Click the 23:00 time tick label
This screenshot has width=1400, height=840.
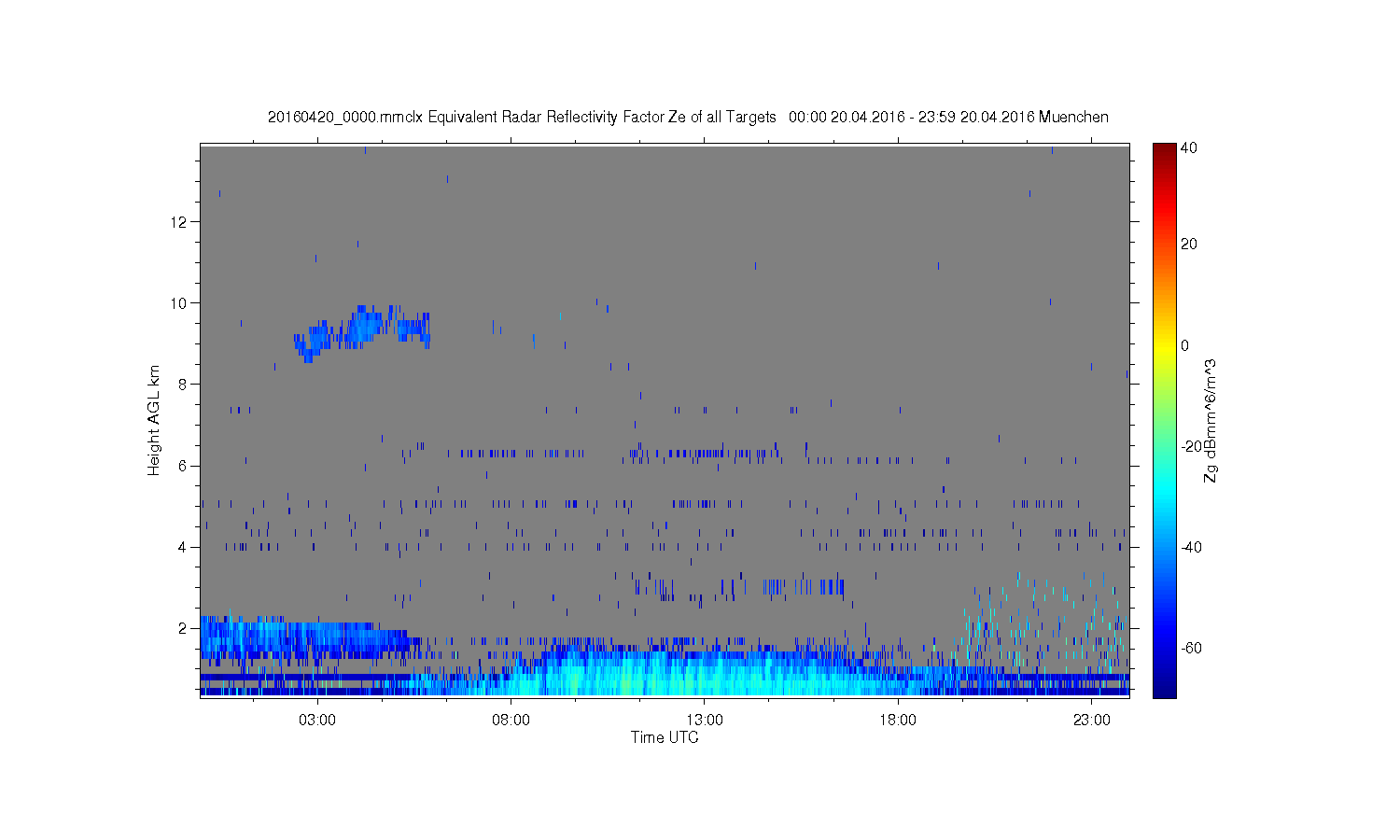(1092, 721)
